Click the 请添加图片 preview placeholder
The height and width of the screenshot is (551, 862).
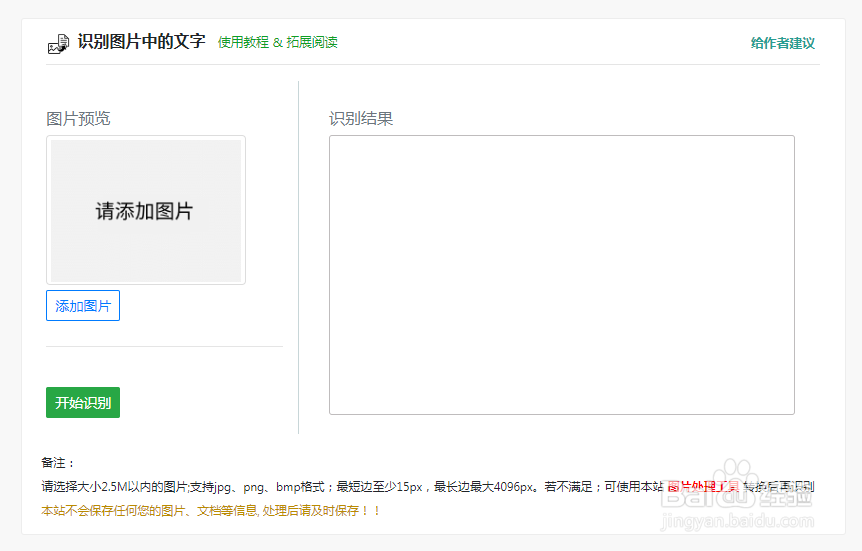pyautogui.click(x=146, y=211)
